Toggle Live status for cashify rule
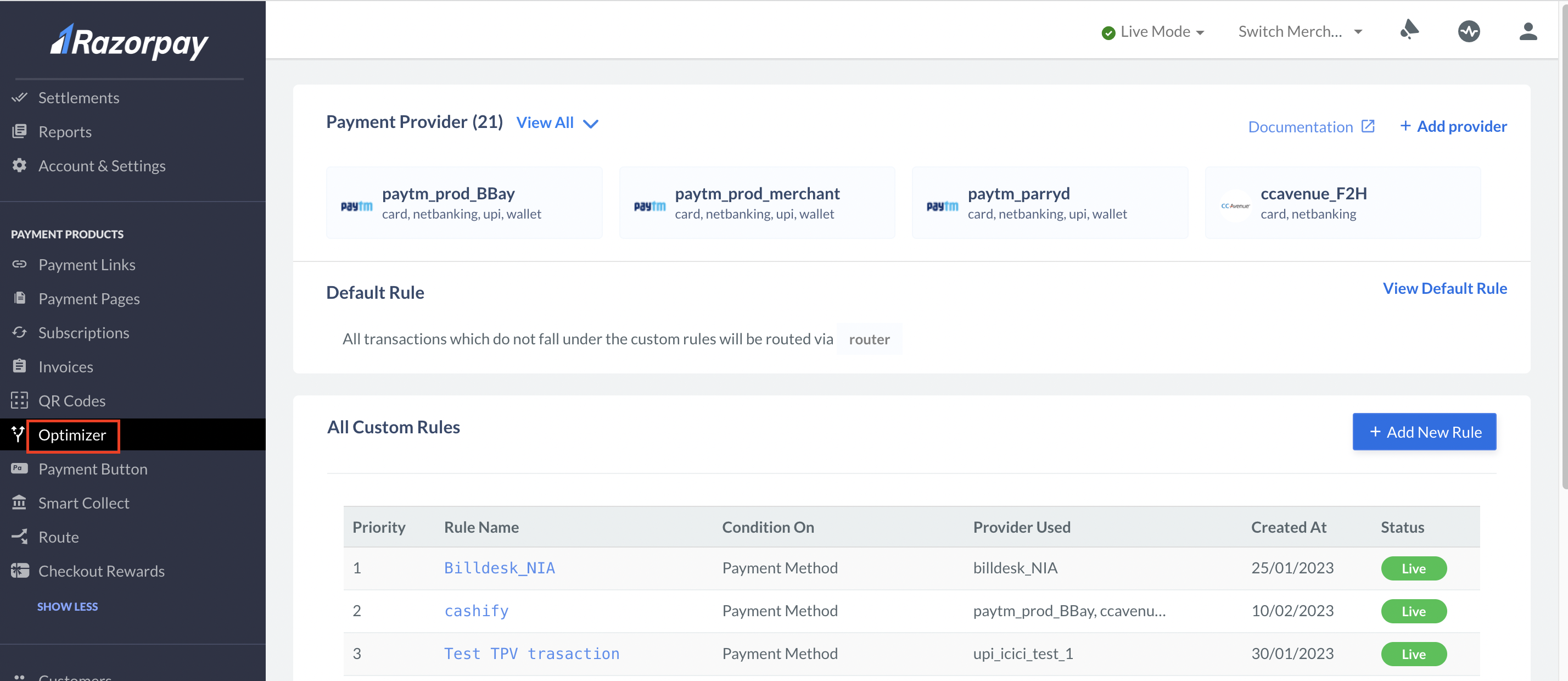 click(x=1413, y=610)
